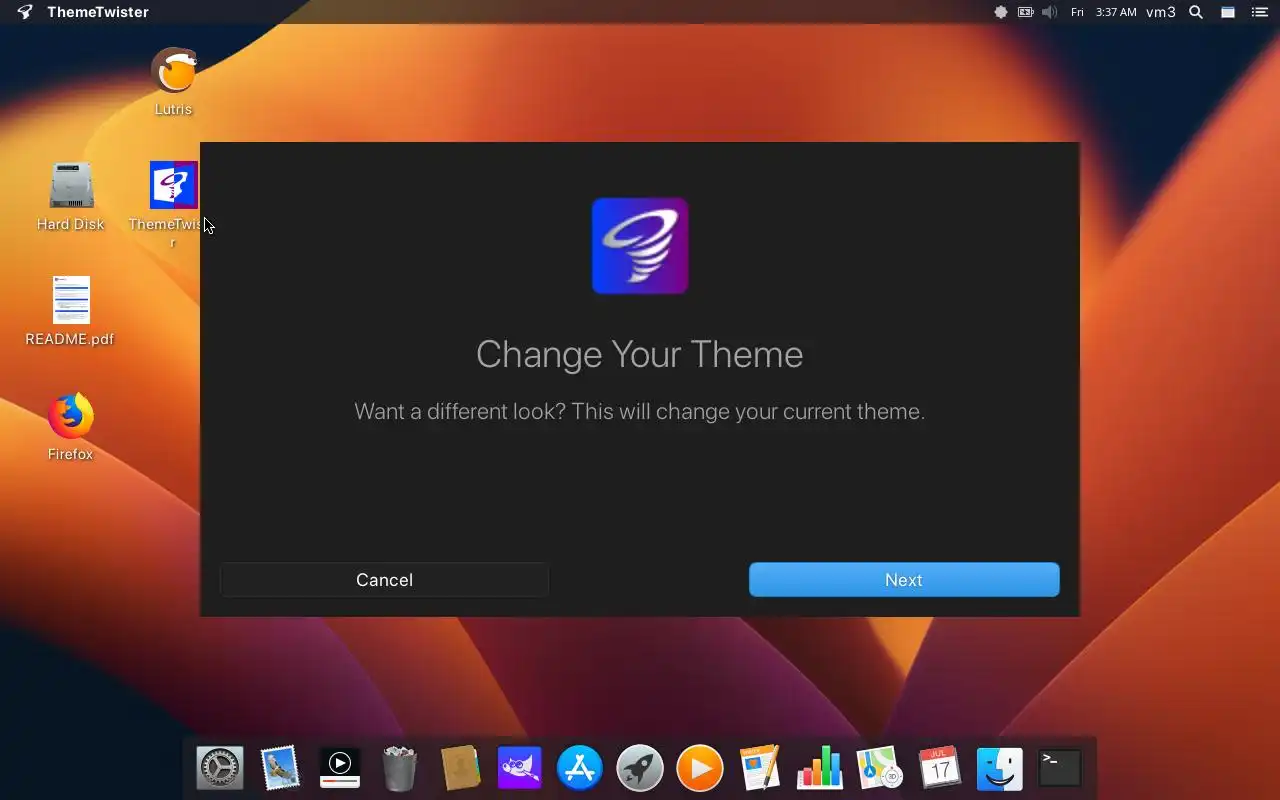Launch the orange play button app in dock
The image size is (1280, 800).
coord(700,768)
